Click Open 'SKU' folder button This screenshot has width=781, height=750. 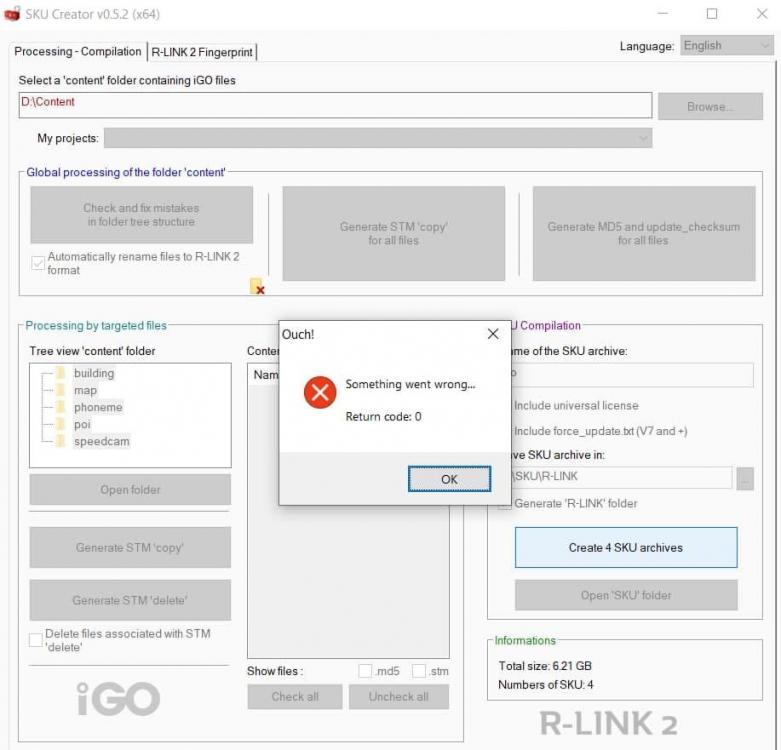pos(626,595)
